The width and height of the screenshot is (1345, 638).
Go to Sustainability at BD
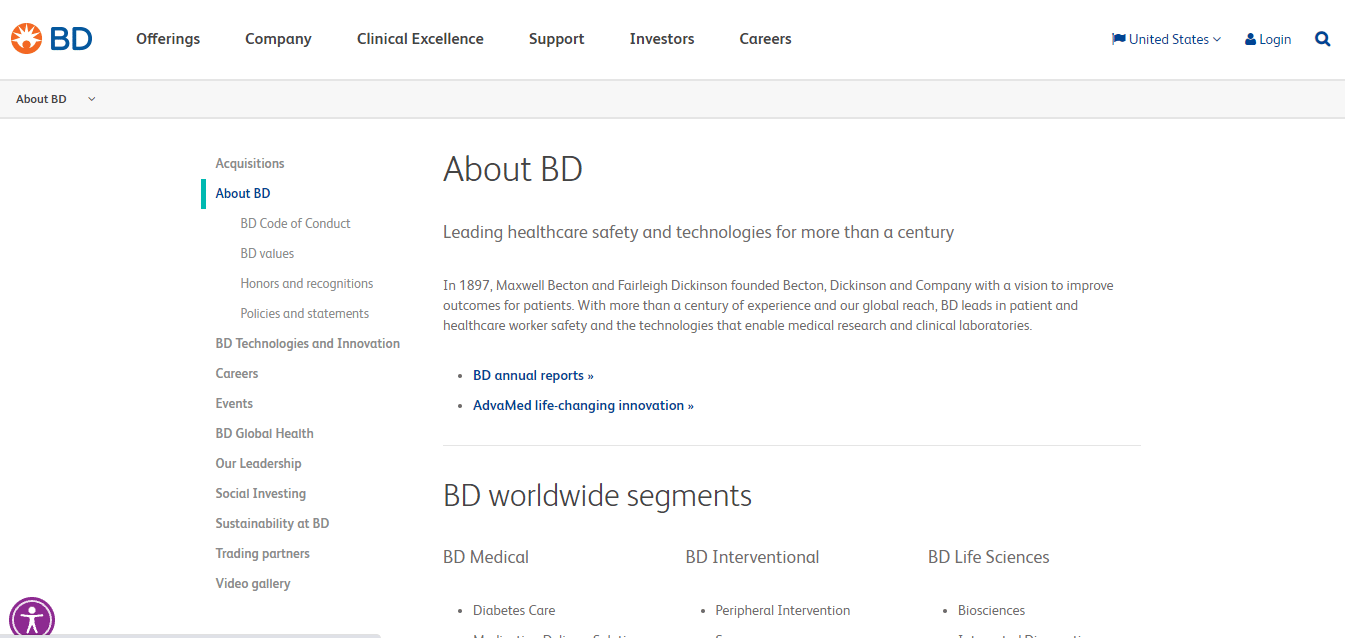(272, 524)
